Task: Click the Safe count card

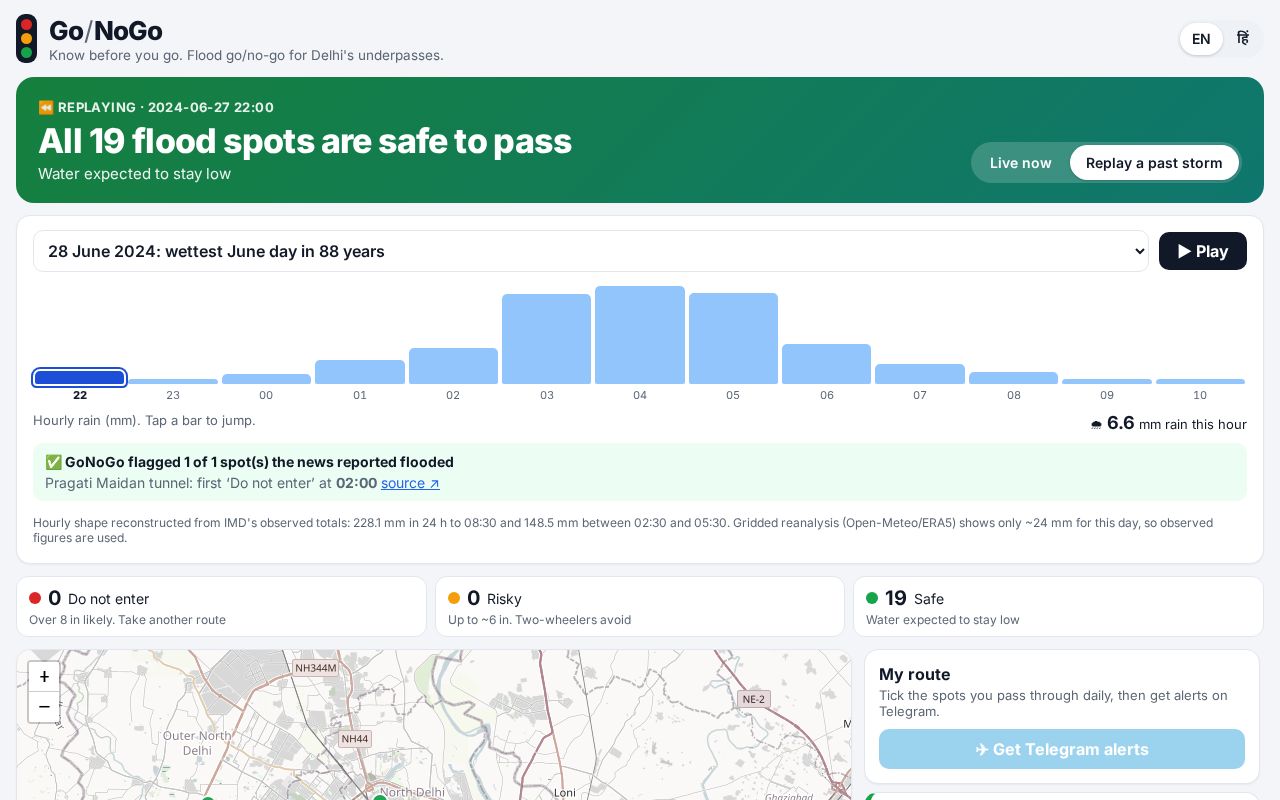Action: coord(1058,606)
